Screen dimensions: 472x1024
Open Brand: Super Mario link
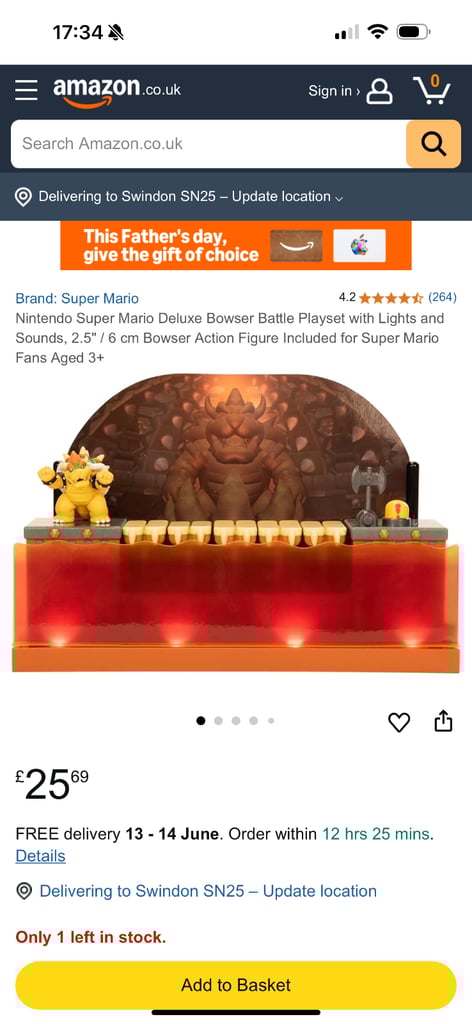coord(77,298)
